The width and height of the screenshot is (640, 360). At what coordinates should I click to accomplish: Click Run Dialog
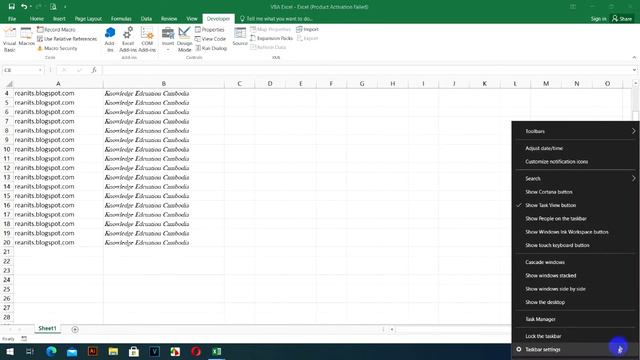(x=211, y=48)
